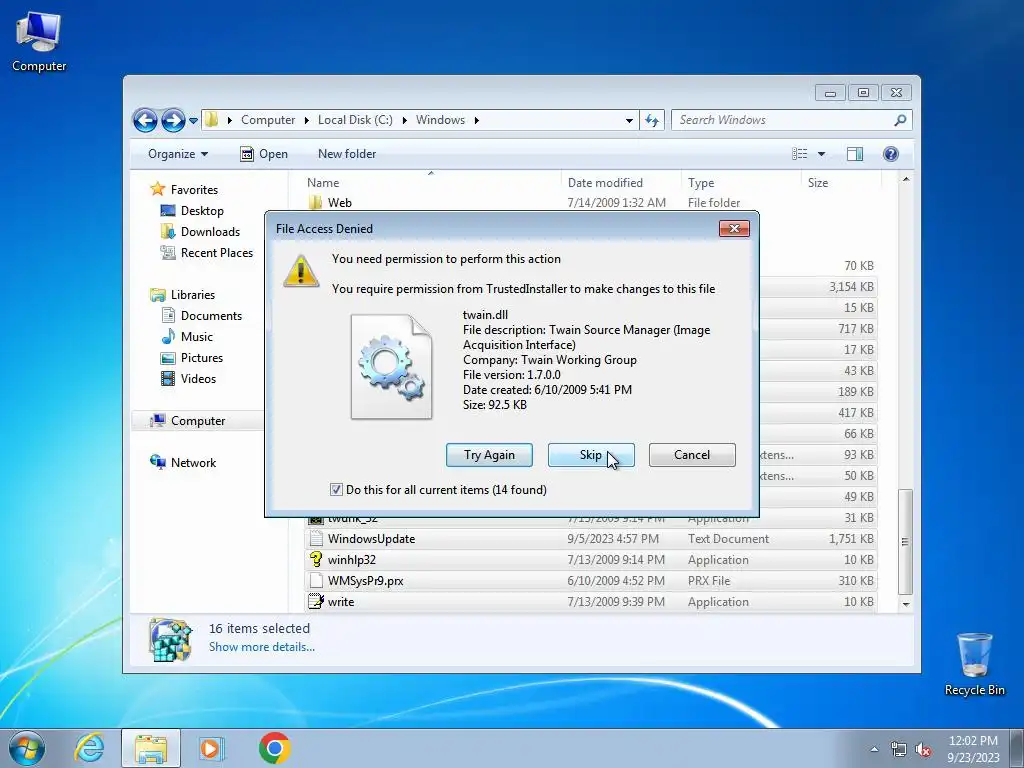Select Computer in the navigation pane

point(198,421)
